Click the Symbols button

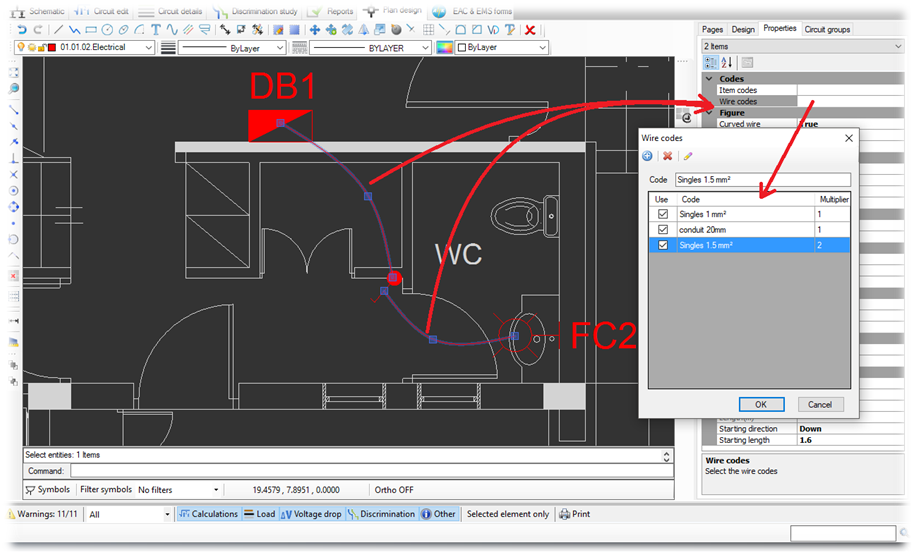pyautogui.click(x=48, y=489)
